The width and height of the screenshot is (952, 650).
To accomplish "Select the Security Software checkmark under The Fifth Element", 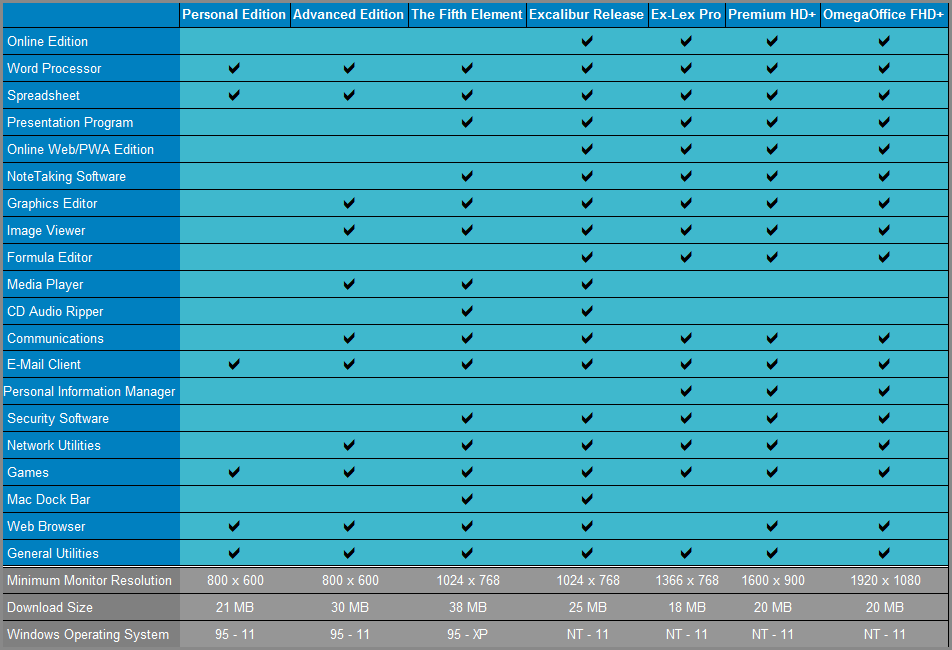I will coord(467,419).
